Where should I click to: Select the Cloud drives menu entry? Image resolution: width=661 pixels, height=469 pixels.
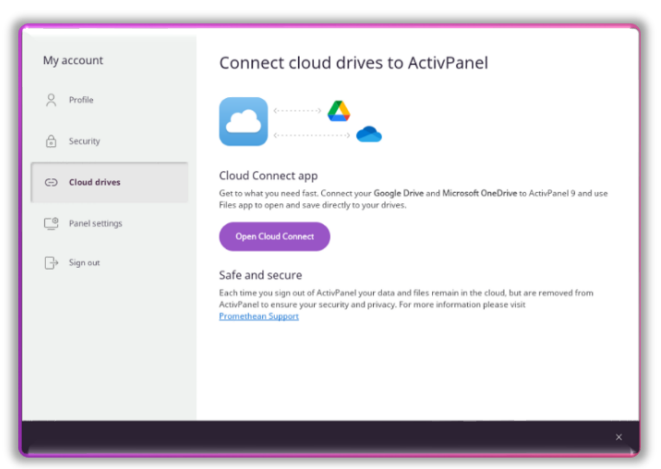coord(94,183)
